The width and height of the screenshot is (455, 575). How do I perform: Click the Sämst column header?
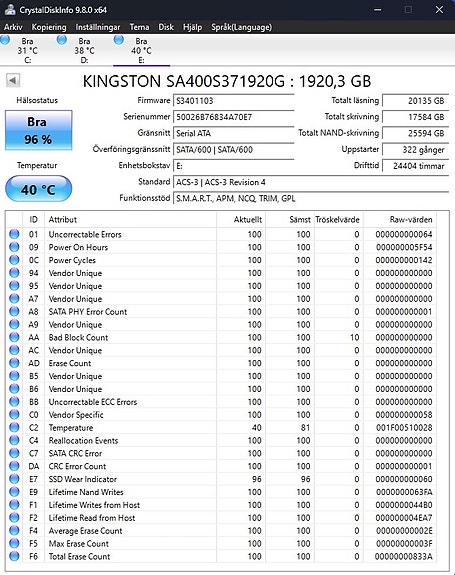(290, 219)
